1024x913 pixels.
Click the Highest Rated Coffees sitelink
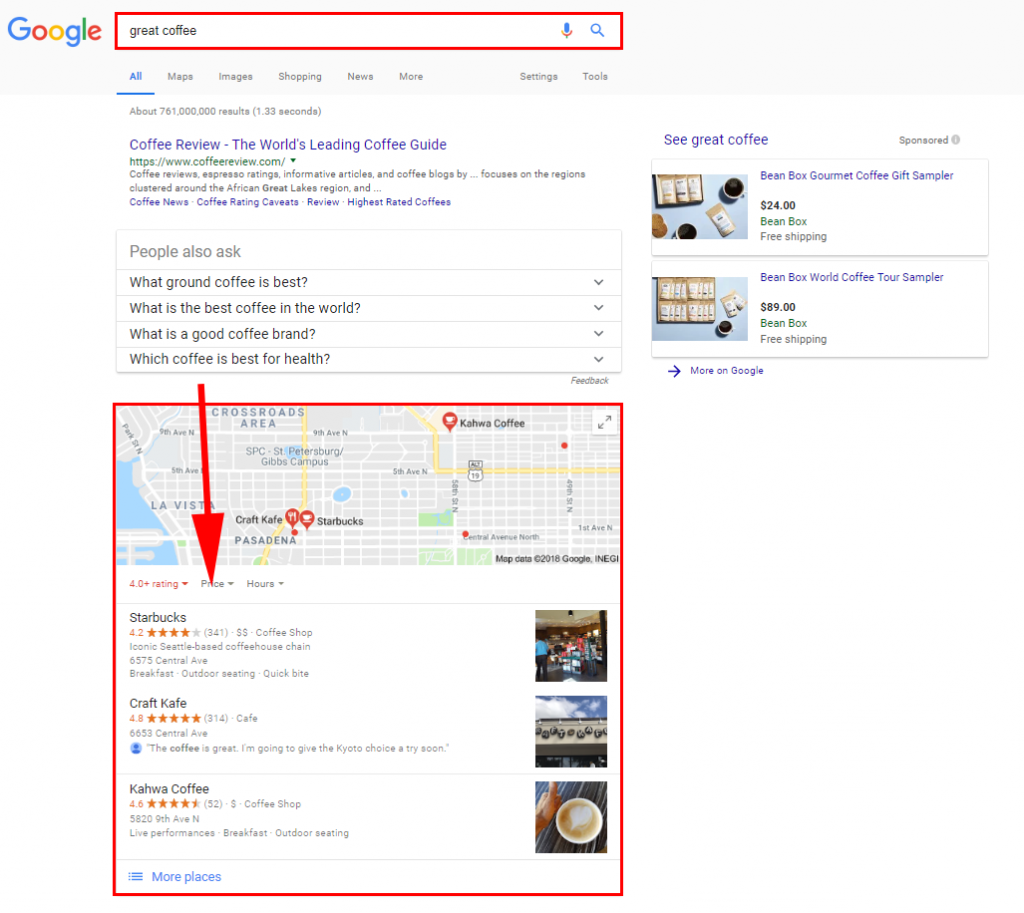coord(397,201)
